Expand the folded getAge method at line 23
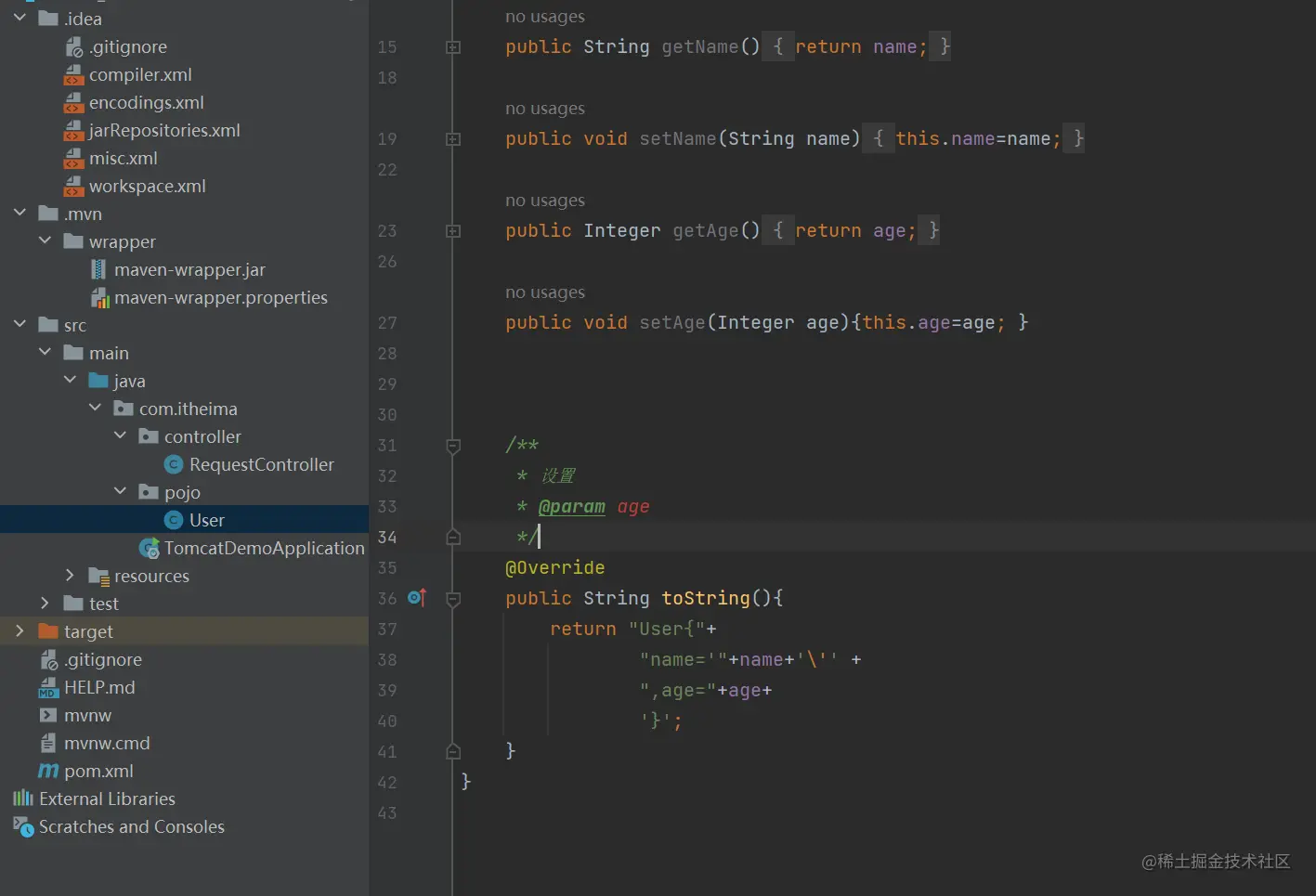The width and height of the screenshot is (1316, 896). 453,230
